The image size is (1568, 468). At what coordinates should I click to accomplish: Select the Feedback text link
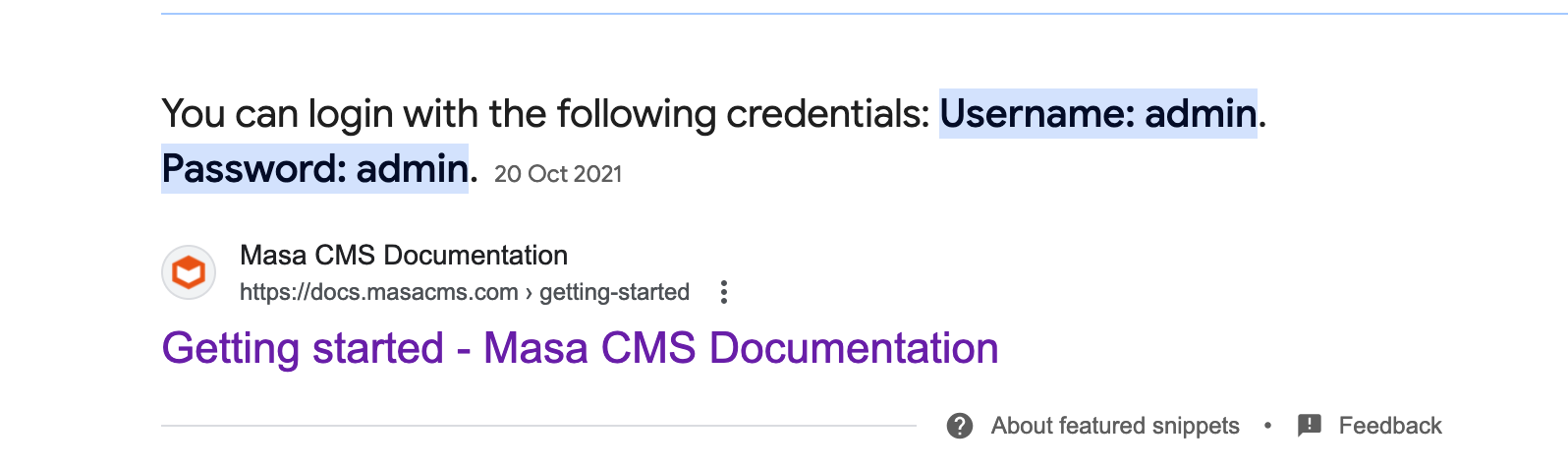[x=1390, y=426]
